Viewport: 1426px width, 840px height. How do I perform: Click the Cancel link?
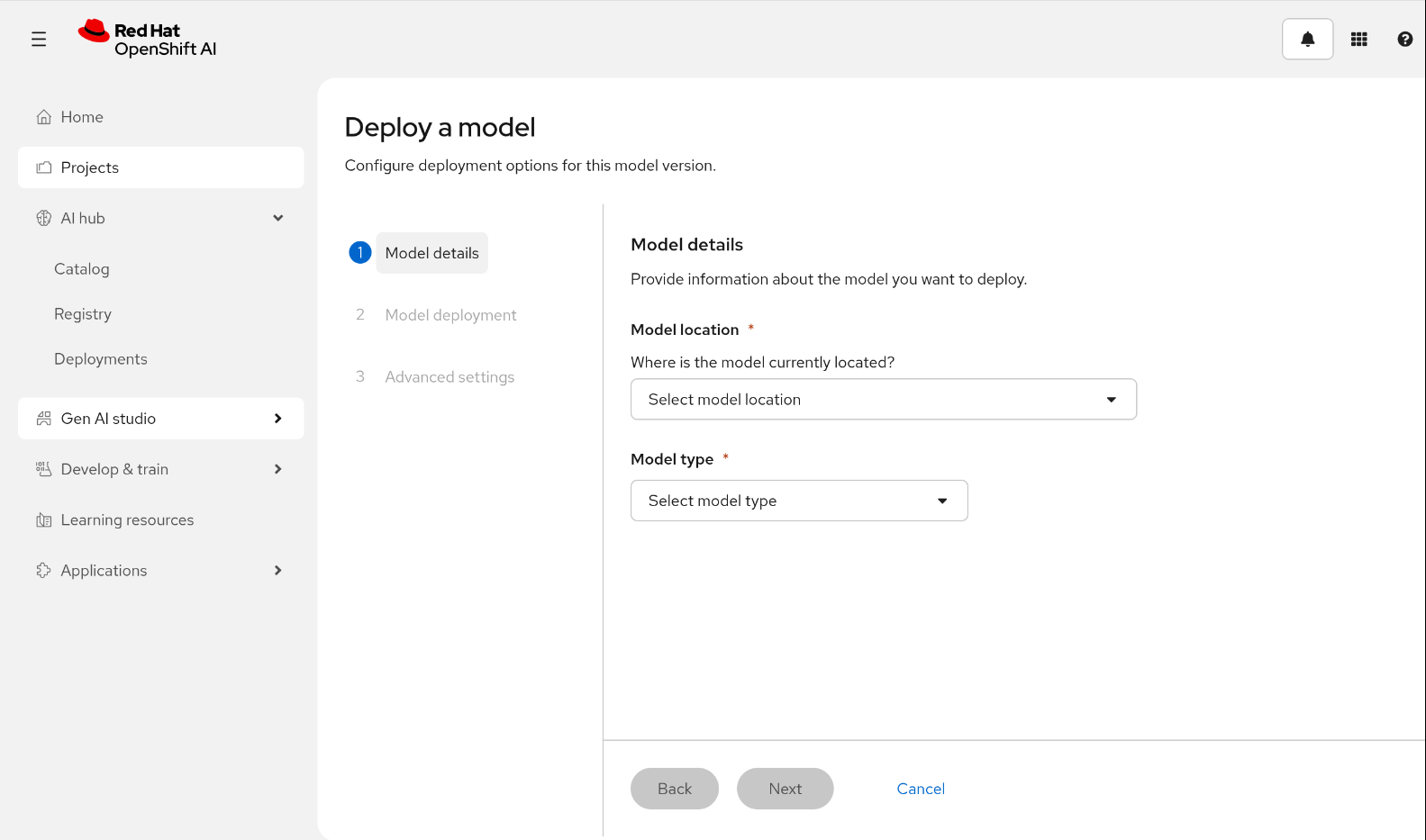(x=920, y=789)
